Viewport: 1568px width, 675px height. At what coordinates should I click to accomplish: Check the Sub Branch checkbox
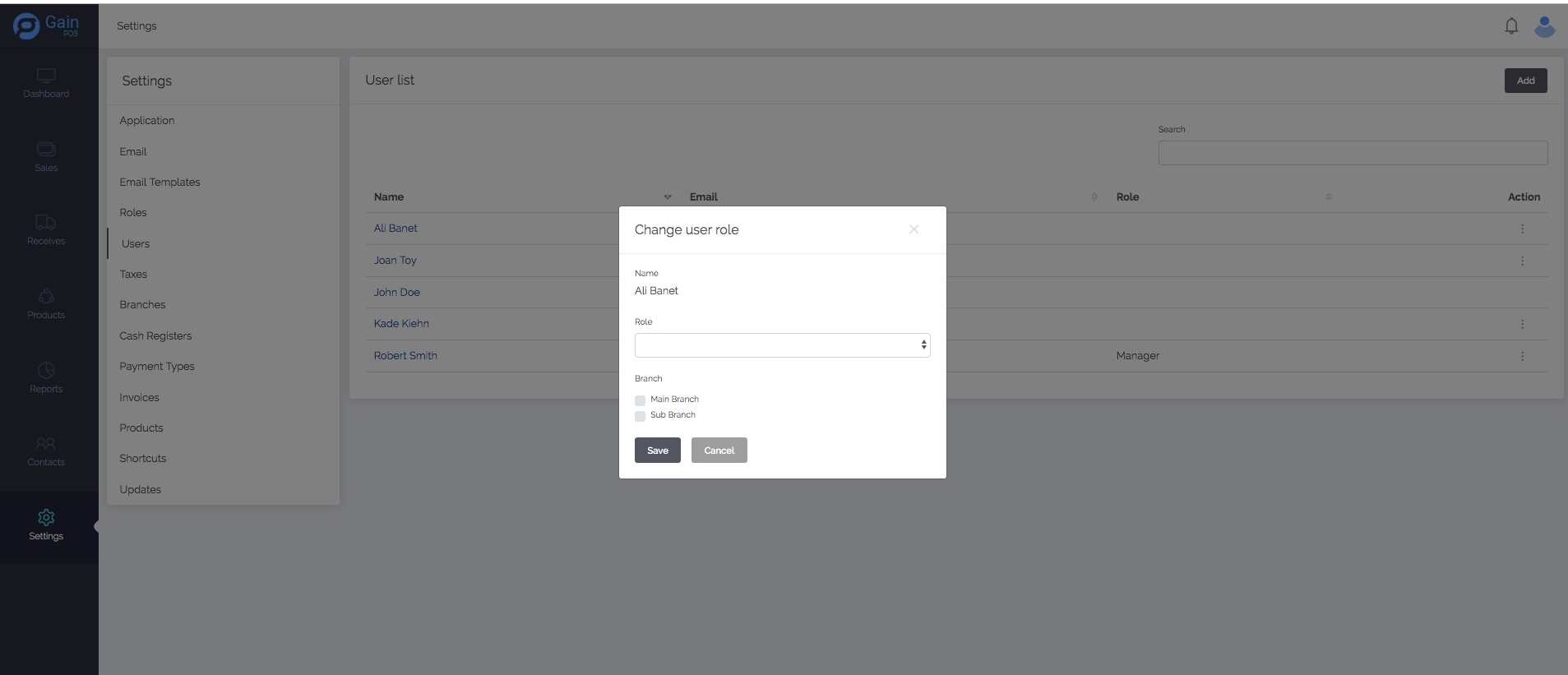(641, 416)
